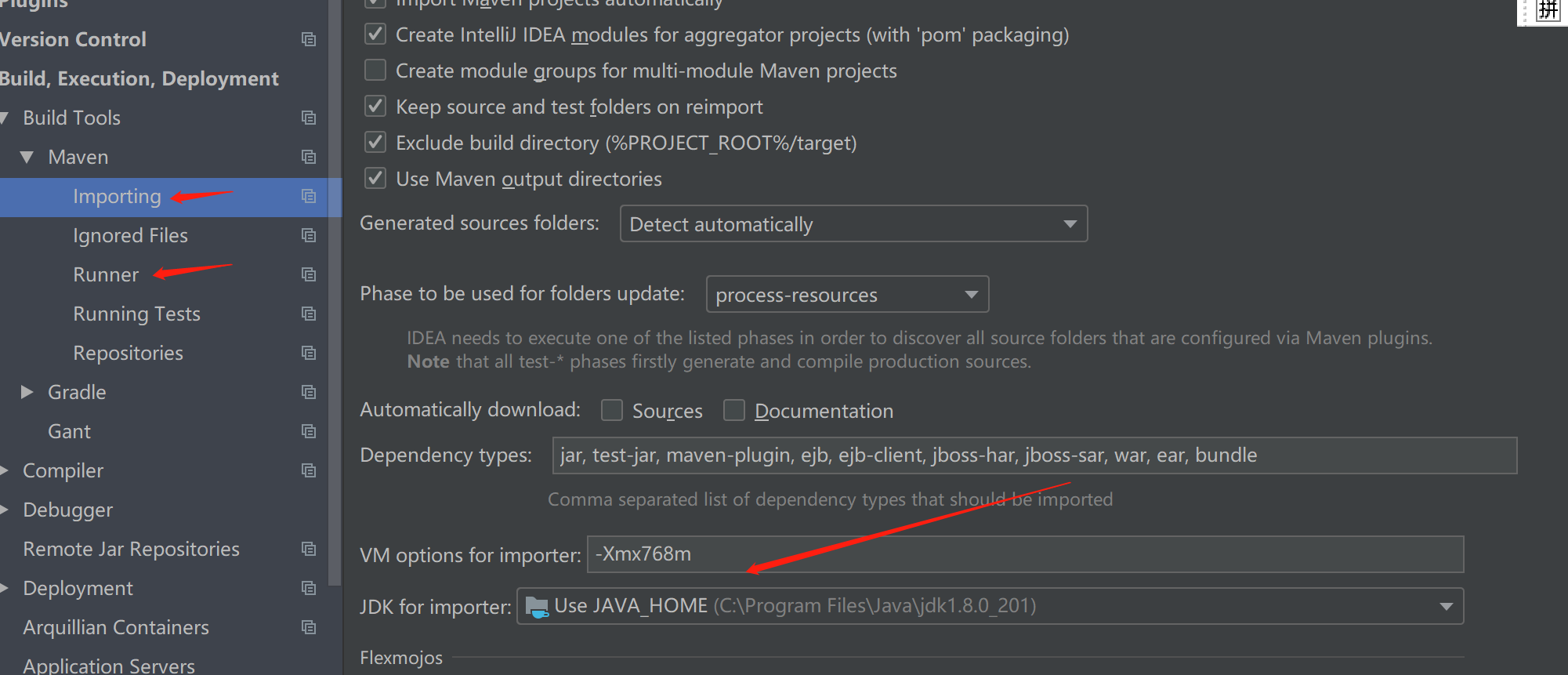Click the copy icon beside Compiler

tap(309, 470)
